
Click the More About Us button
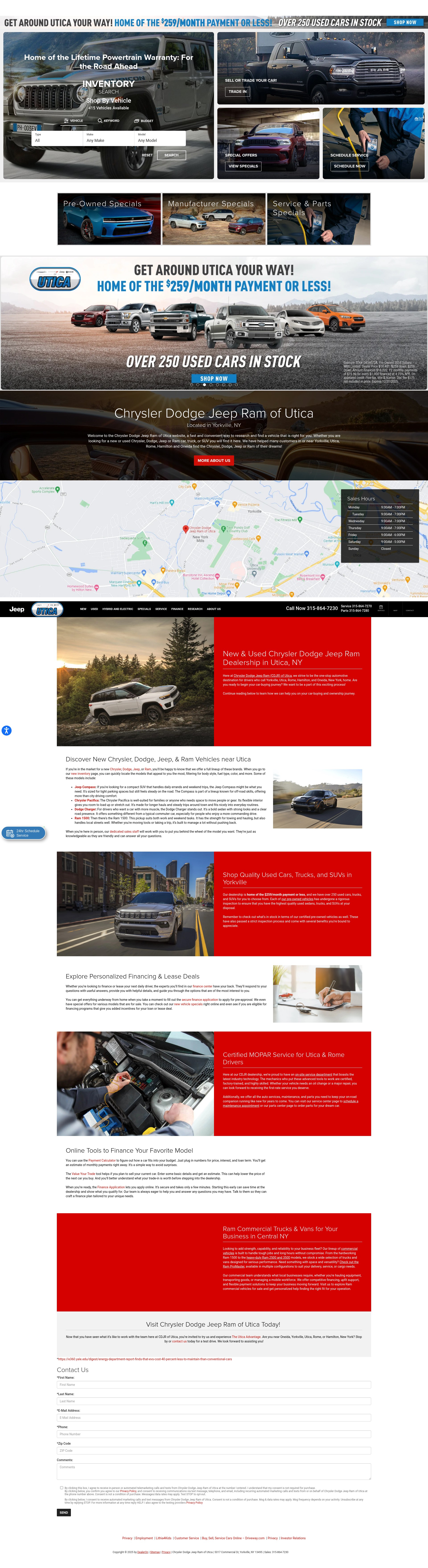(214, 461)
